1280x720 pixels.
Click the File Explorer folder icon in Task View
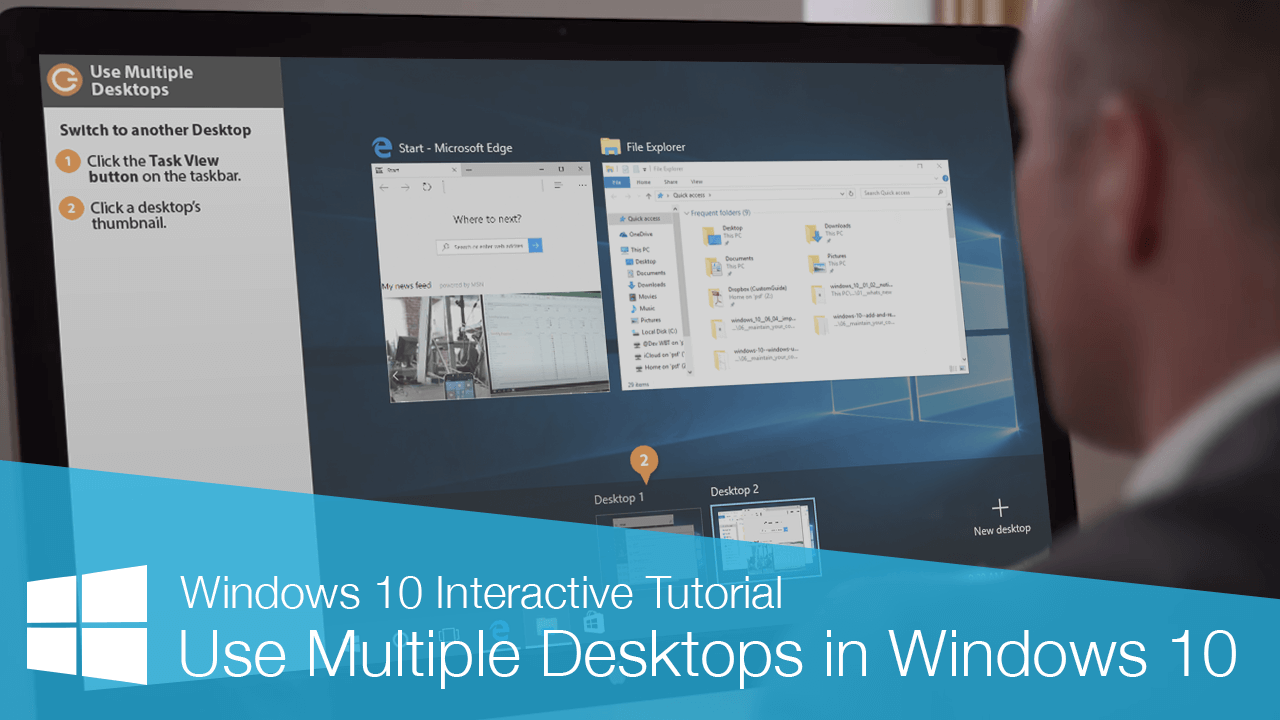pos(611,147)
